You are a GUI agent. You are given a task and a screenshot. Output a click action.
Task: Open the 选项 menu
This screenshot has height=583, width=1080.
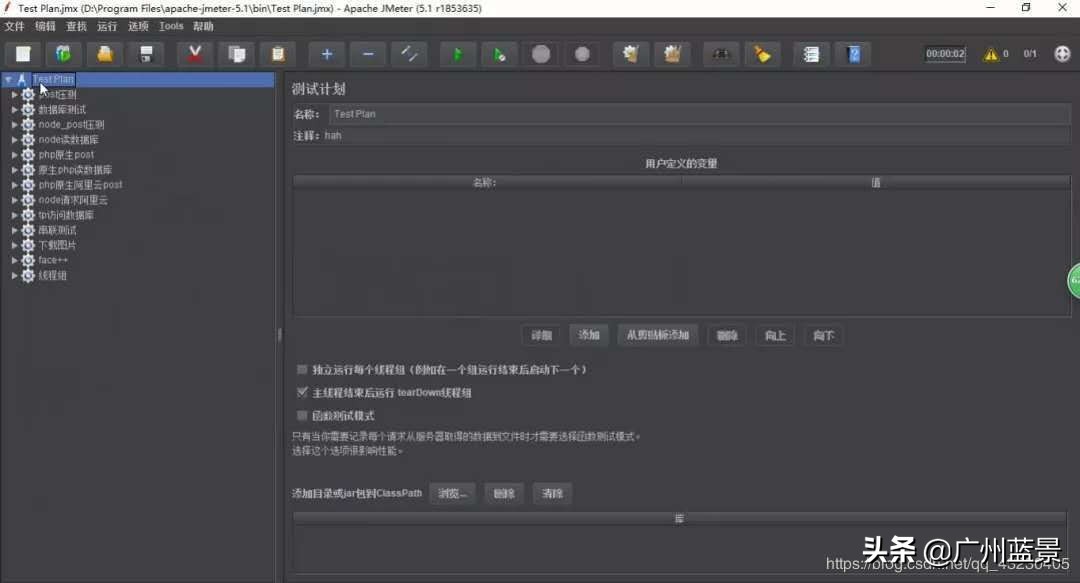(x=138, y=26)
